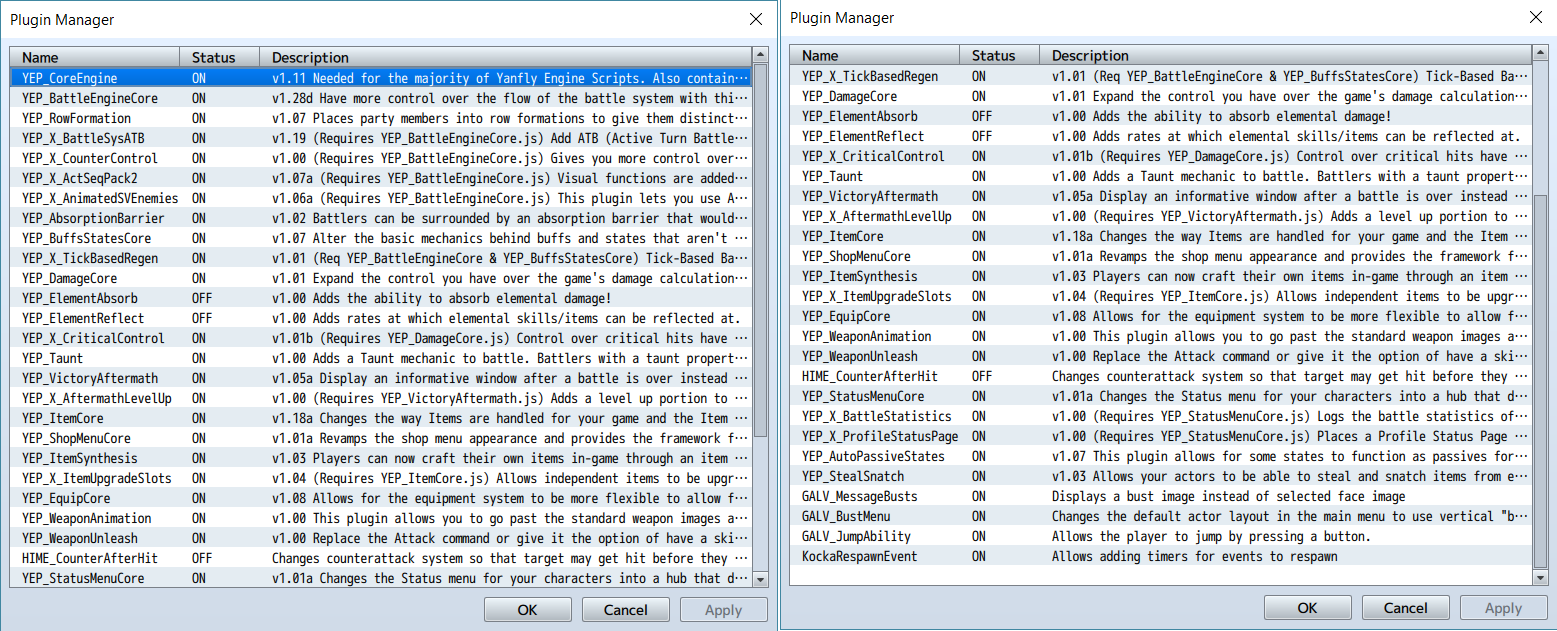Select the YEP_X_AnimatedSVEnemies plugin row

[381, 198]
